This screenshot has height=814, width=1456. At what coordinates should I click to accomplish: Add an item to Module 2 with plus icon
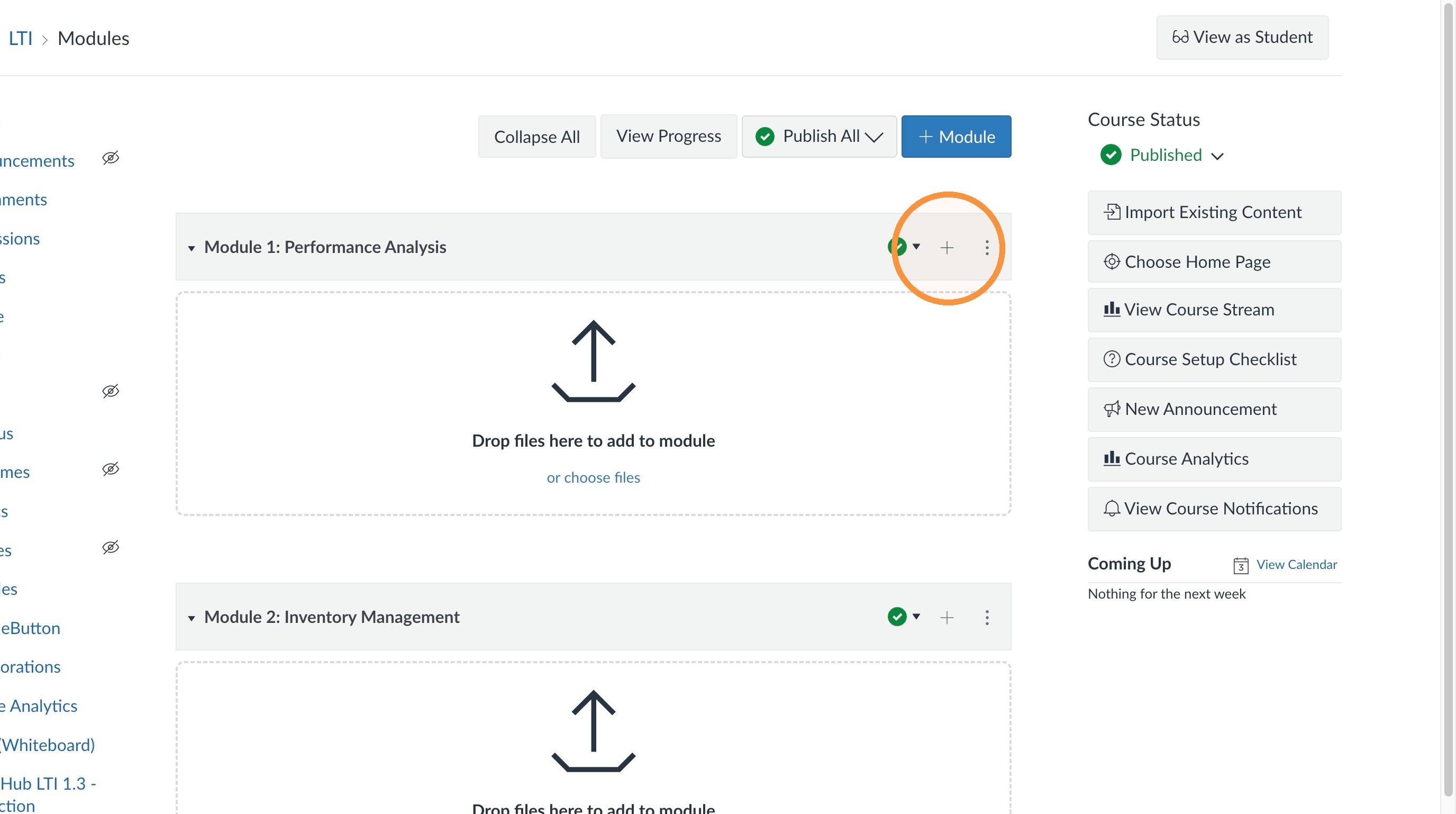tap(947, 617)
